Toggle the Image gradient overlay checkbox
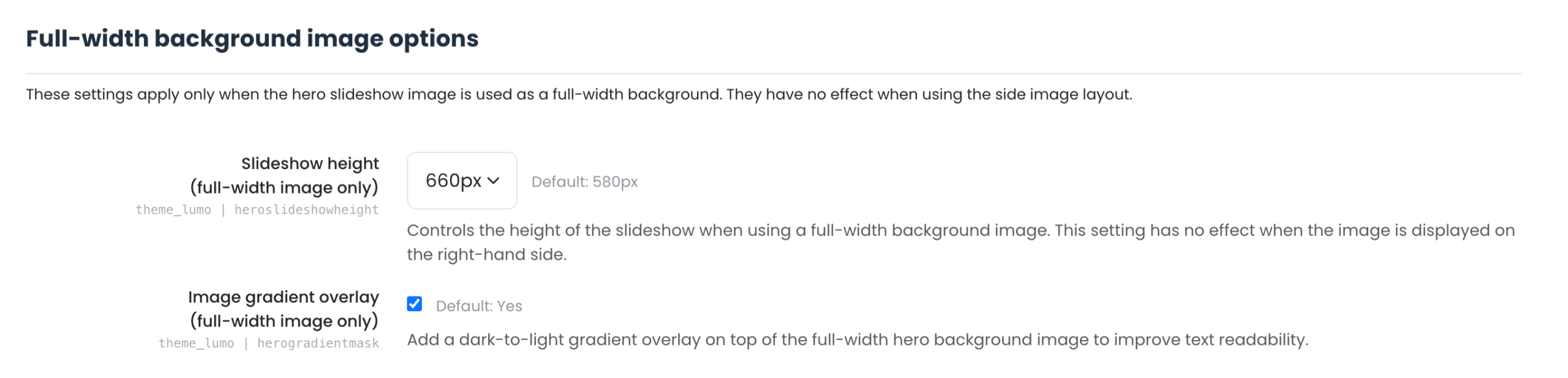The width and height of the screenshot is (1568, 378). [x=414, y=304]
